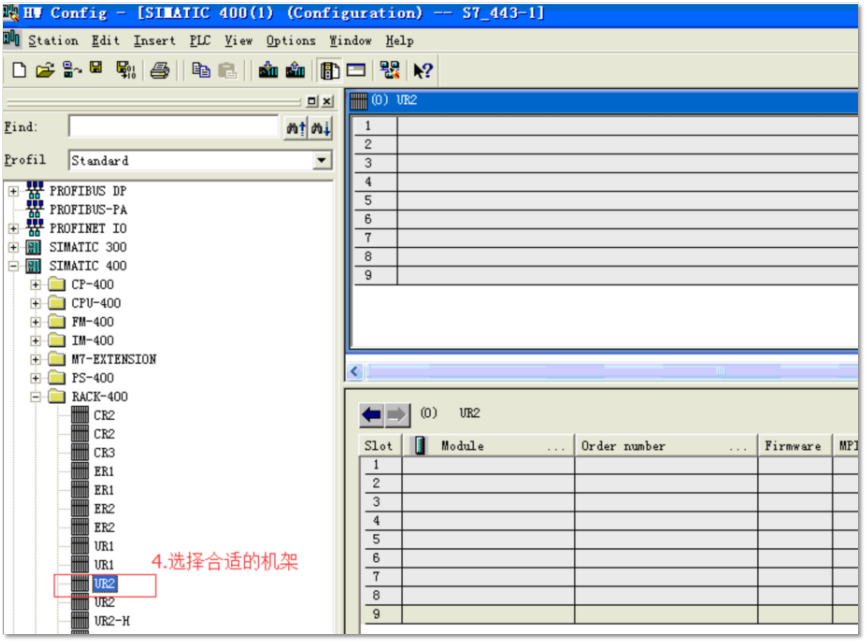Click the New station toolbar icon
This screenshot has width=867, height=643.
click(x=19, y=70)
